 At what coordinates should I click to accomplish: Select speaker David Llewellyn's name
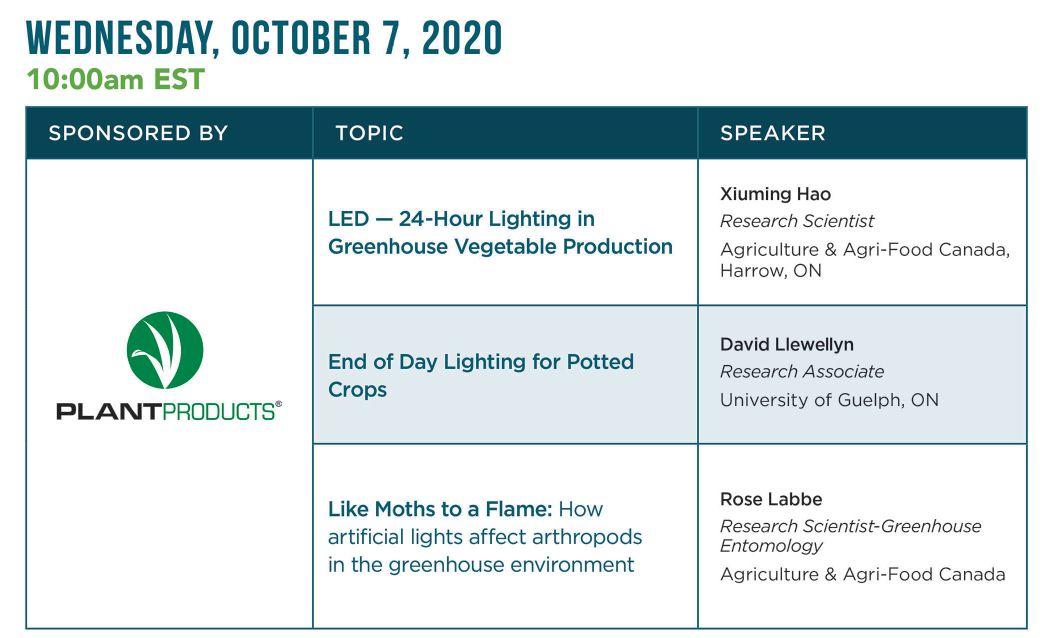pyautogui.click(x=786, y=344)
